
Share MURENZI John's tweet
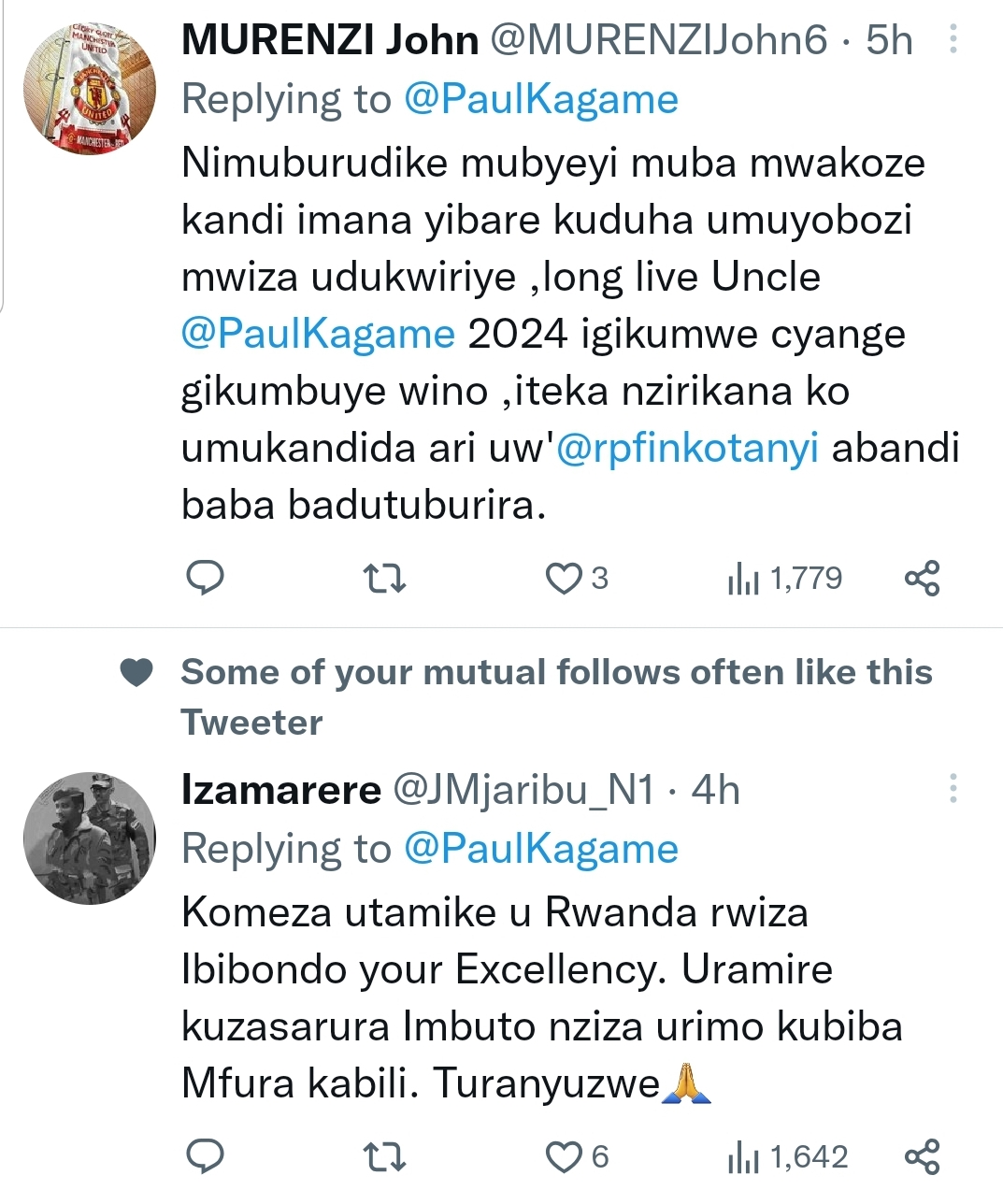pos(922,579)
